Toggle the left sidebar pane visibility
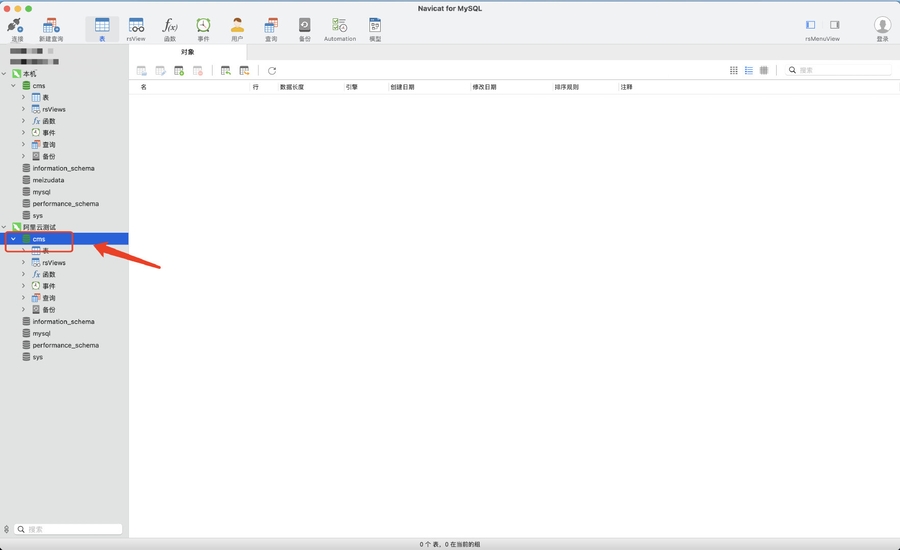The height and width of the screenshot is (550, 900). (811, 25)
